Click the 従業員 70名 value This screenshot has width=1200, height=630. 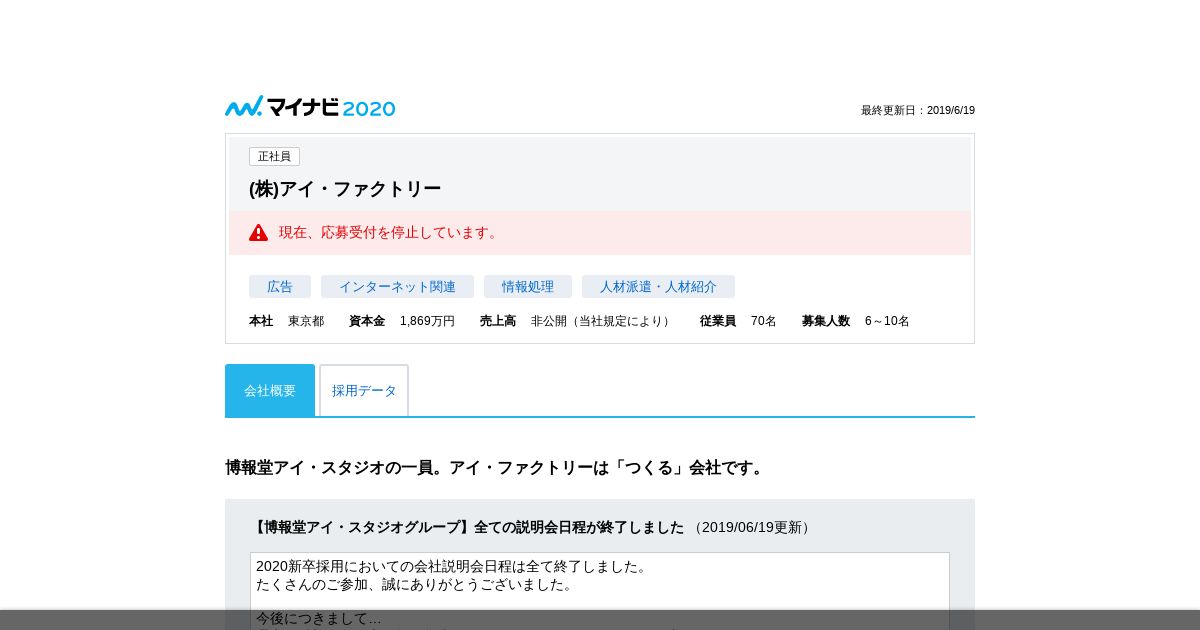(x=764, y=321)
